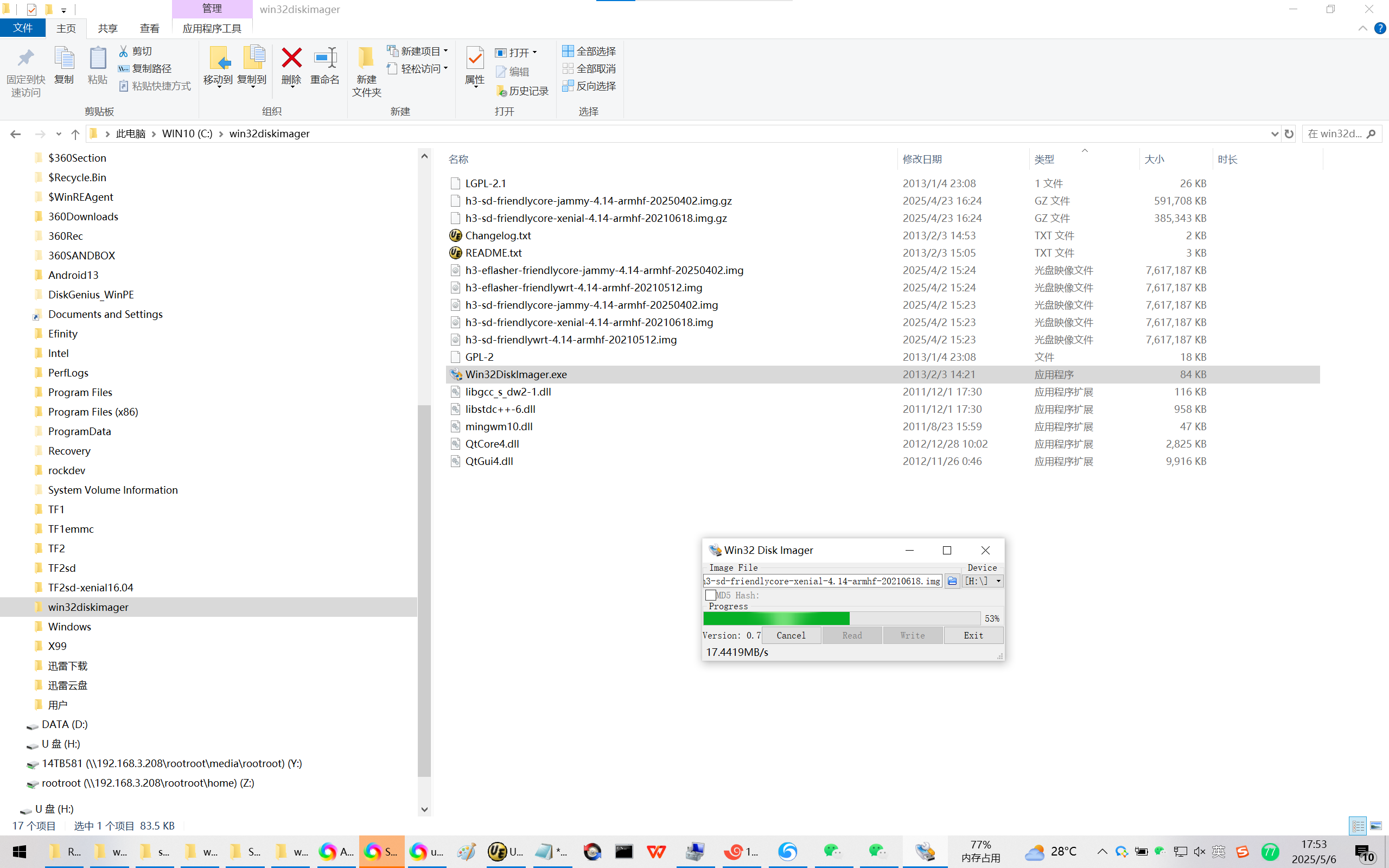1389x868 pixels.
Task: Enable the MD5 Hash checkbox
Action: coord(711,595)
